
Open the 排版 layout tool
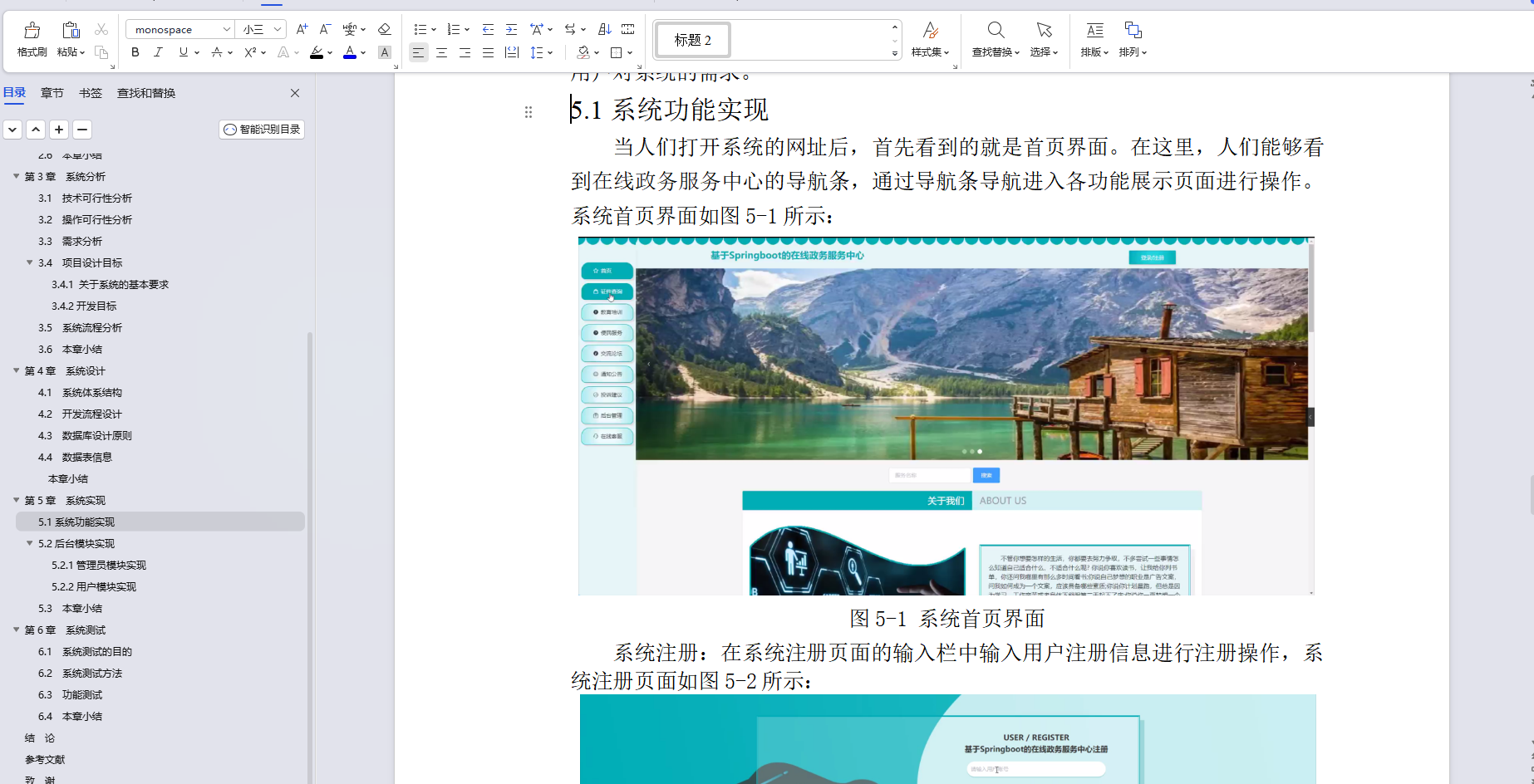pyautogui.click(x=1094, y=39)
